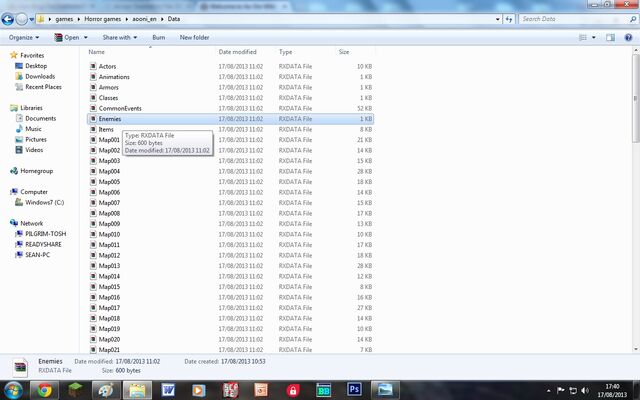
Task: Select the Armors file icon
Action: (x=93, y=87)
